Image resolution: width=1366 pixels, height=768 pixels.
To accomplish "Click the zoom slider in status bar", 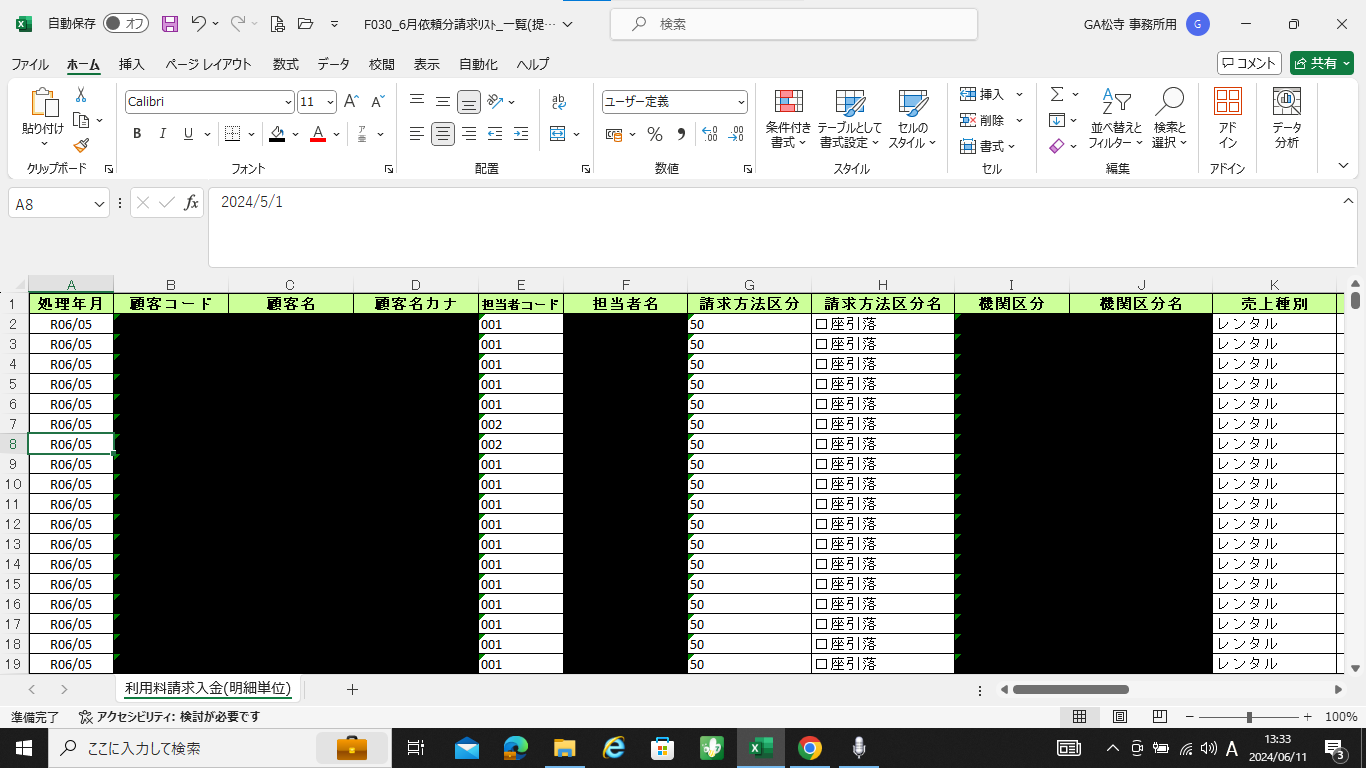I will click(x=1249, y=717).
